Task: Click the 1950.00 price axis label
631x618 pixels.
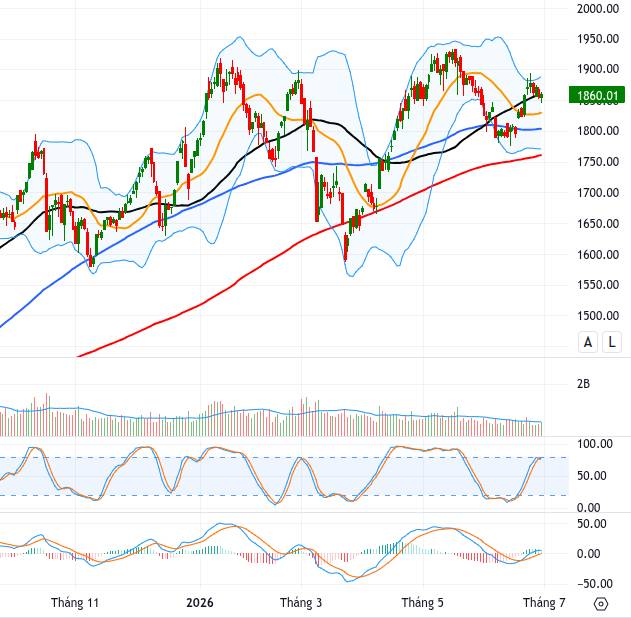Action: pos(598,39)
